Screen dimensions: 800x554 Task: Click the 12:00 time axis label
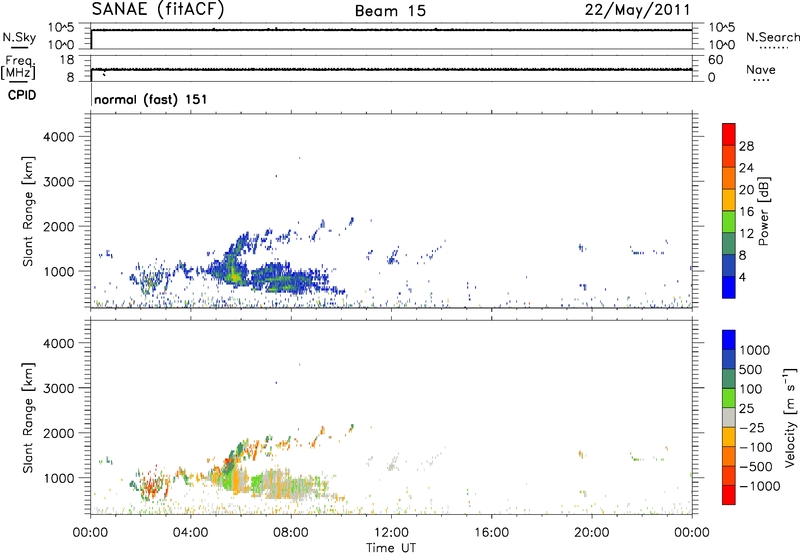coord(391,533)
